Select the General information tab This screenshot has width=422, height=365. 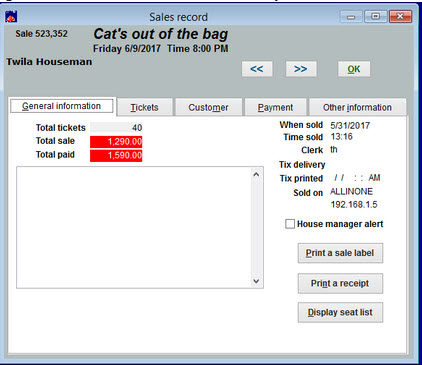click(x=62, y=106)
